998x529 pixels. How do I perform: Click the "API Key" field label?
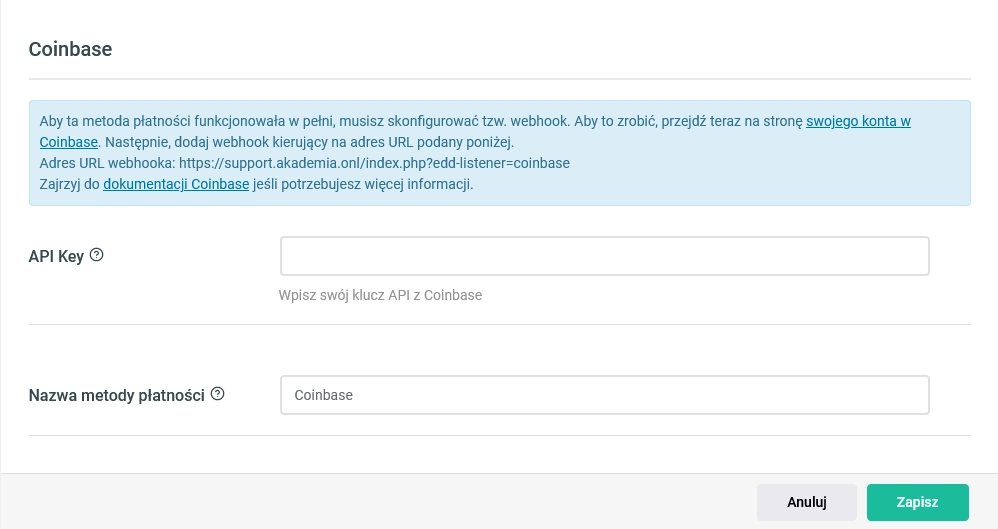(x=56, y=256)
